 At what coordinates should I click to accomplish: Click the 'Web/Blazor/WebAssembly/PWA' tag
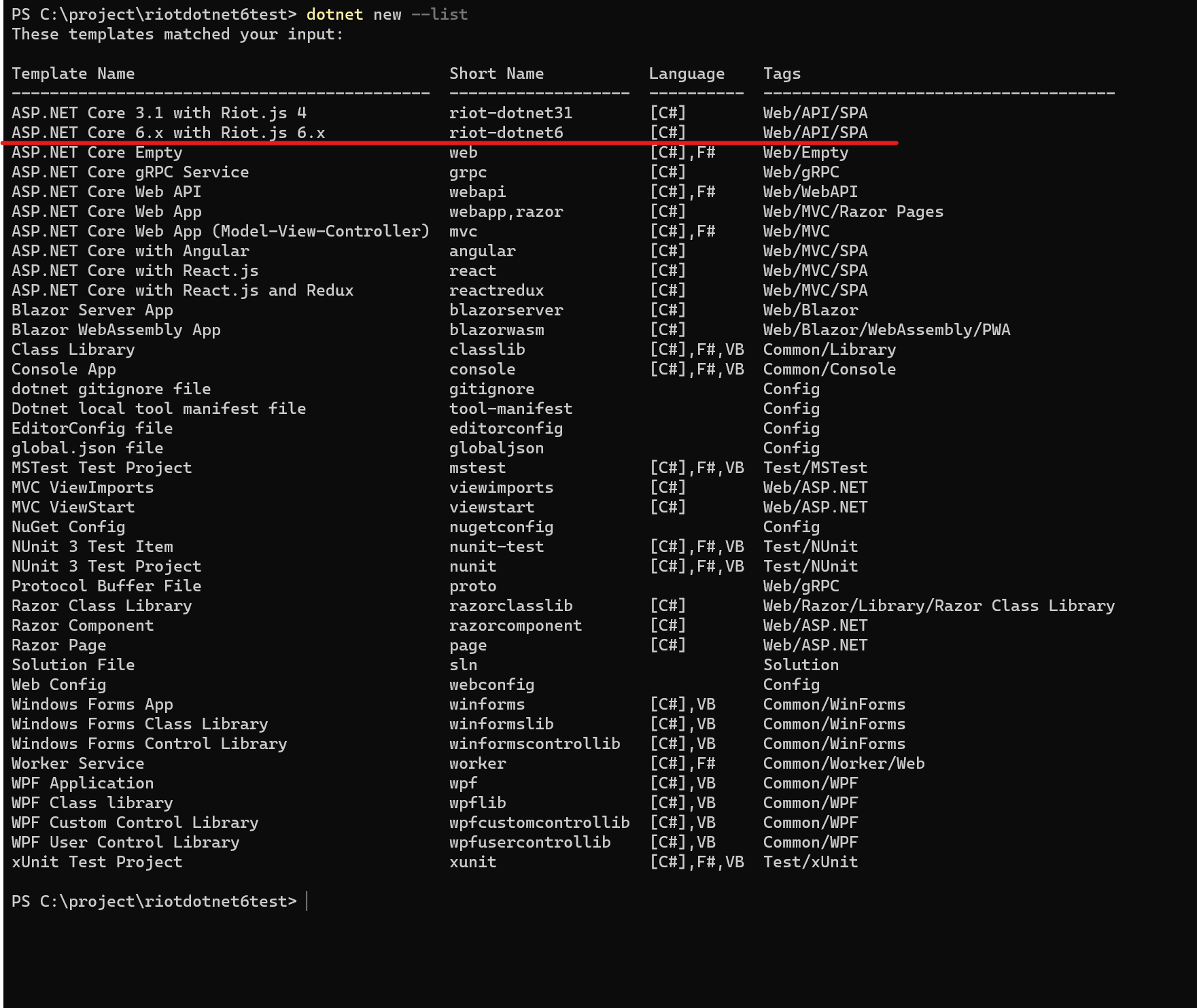[x=886, y=330]
